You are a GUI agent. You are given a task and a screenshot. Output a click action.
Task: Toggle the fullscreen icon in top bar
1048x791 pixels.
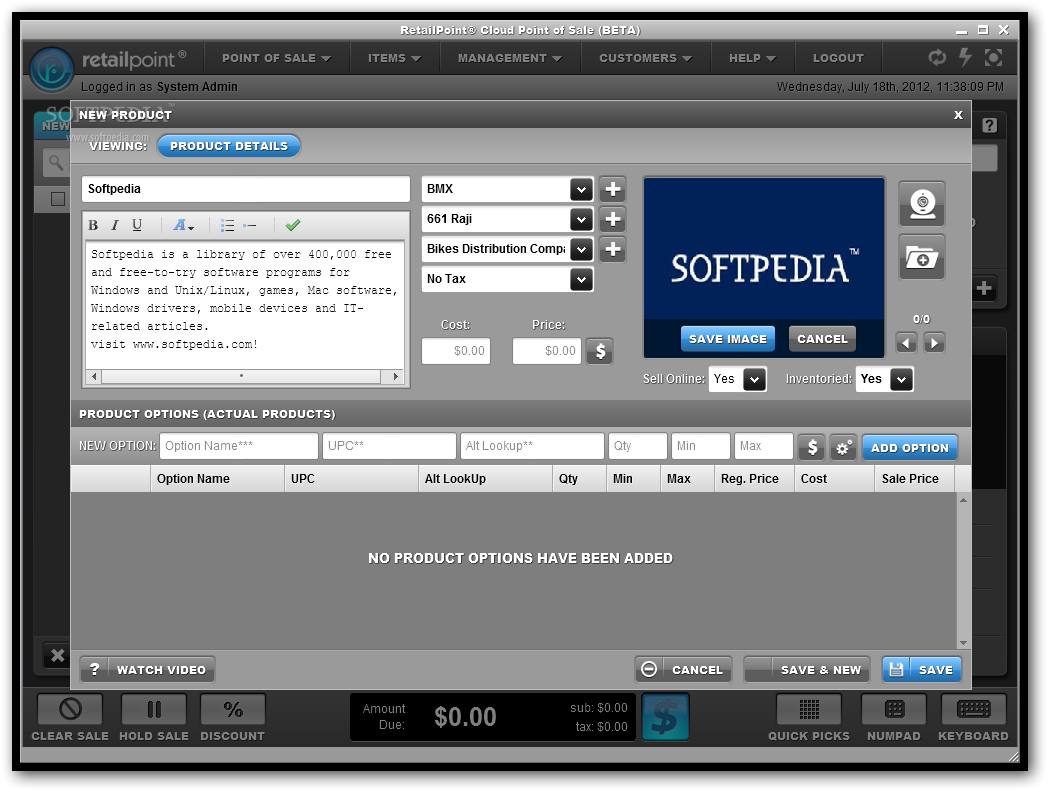click(x=994, y=58)
